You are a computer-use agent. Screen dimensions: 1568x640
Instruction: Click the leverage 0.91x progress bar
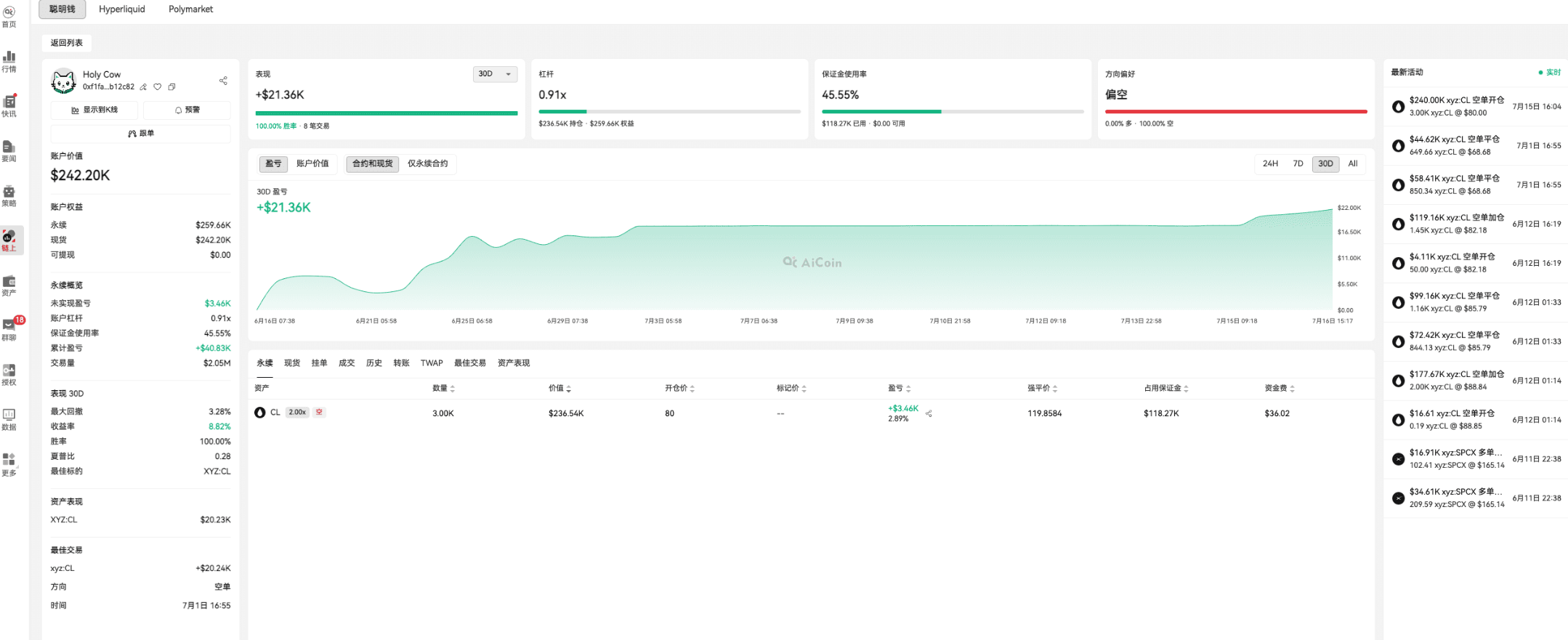coord(669,111)
